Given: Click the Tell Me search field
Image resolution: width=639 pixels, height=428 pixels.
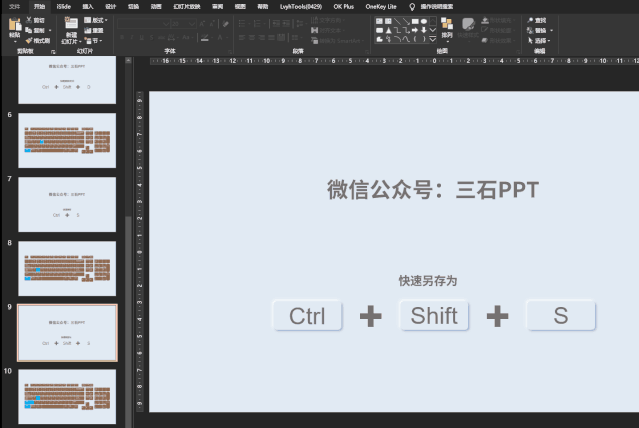Looking at the screenshot, I should coord(437,7).
